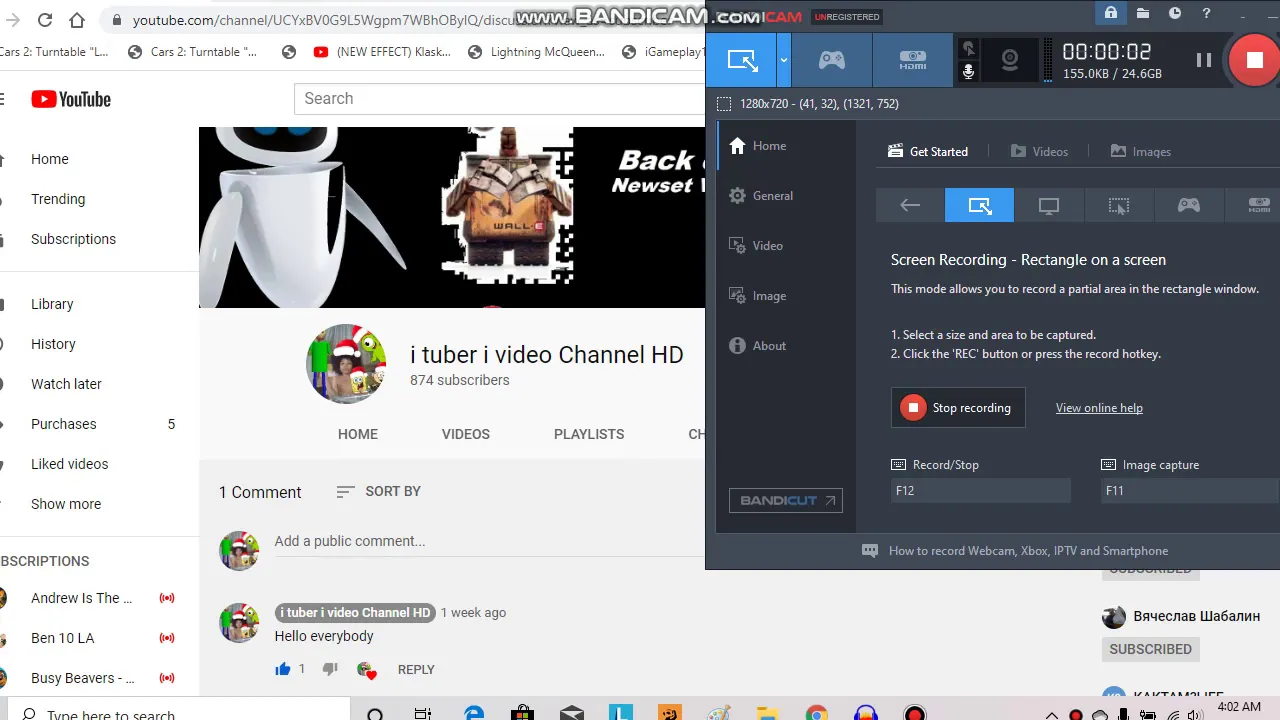Select Bandicam rectangle screen recording mode

click(741, 60)
